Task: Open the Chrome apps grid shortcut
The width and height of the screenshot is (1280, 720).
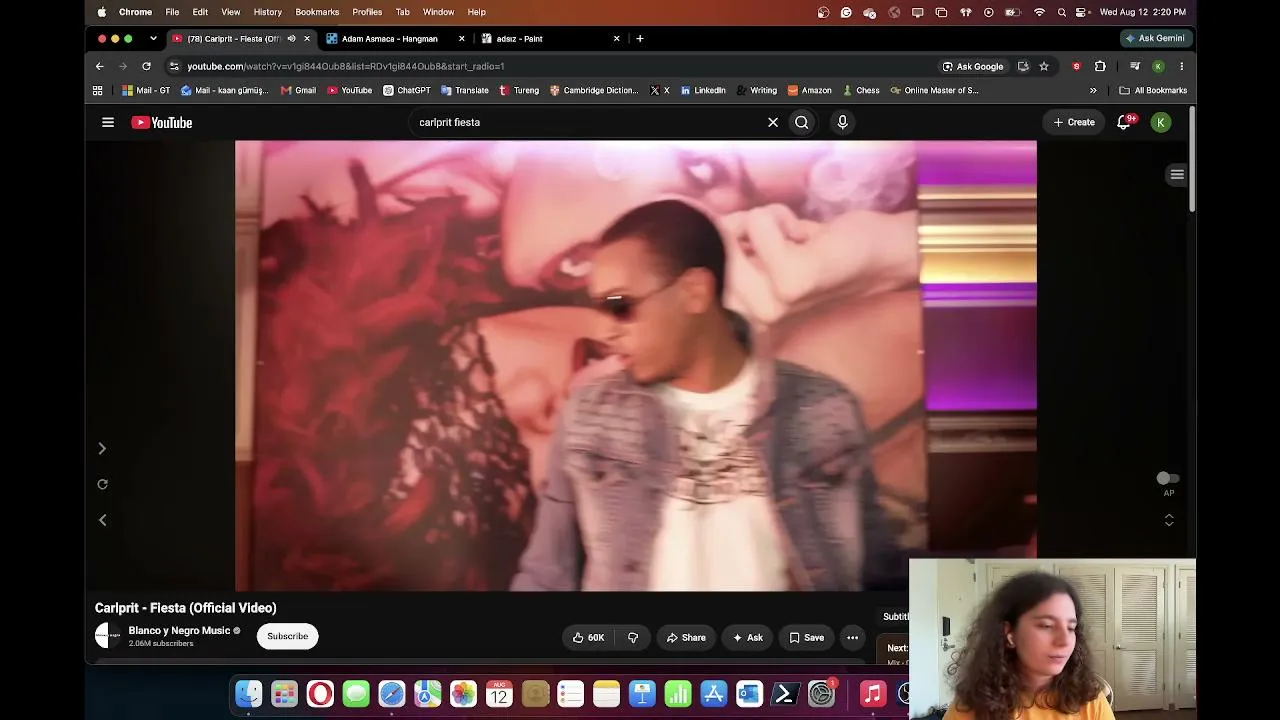Action: pos(97,90)
